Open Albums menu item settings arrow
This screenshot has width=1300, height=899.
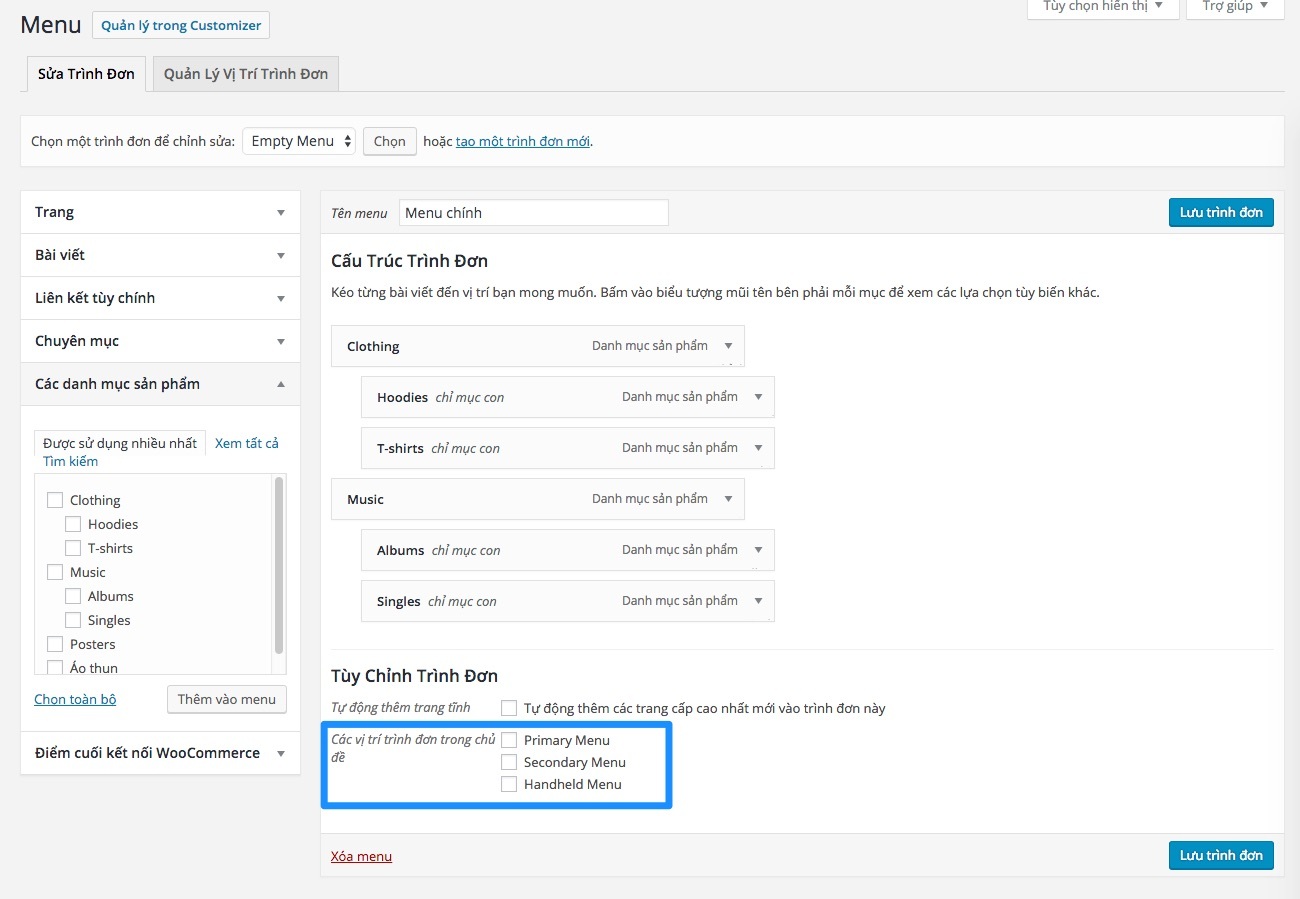[x=758, y=550]
